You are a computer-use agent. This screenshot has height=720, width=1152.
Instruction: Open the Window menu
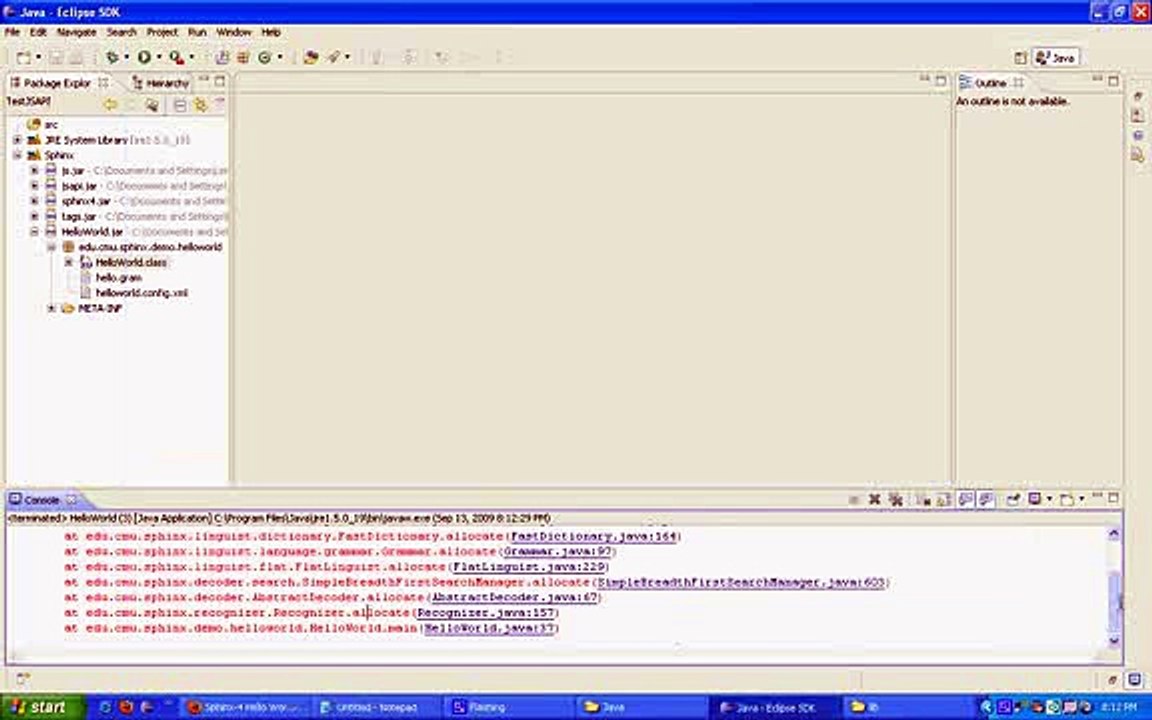[234, 32]
